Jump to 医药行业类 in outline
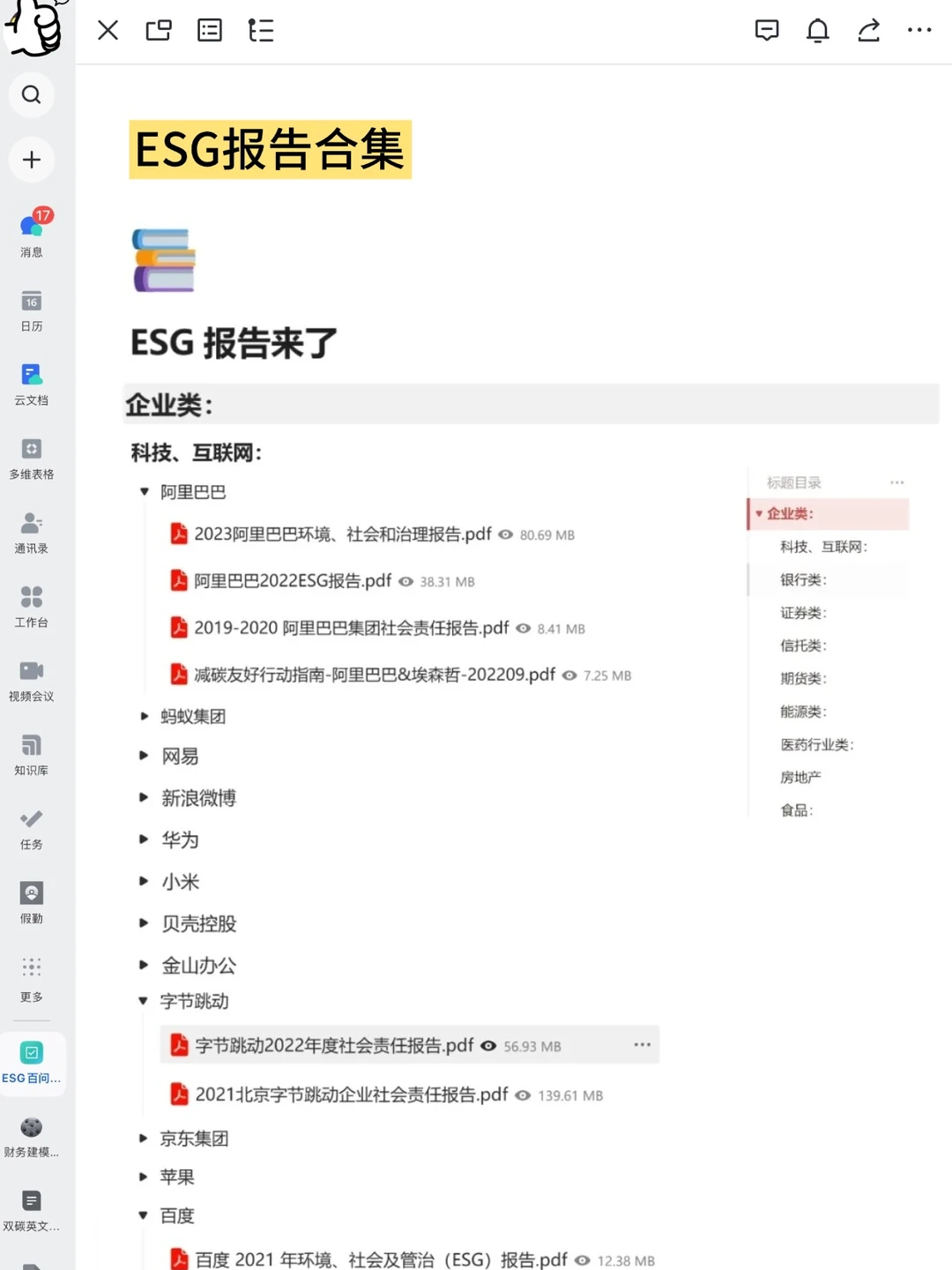Viewport: 952px width, 1270px height. (817, 744)
